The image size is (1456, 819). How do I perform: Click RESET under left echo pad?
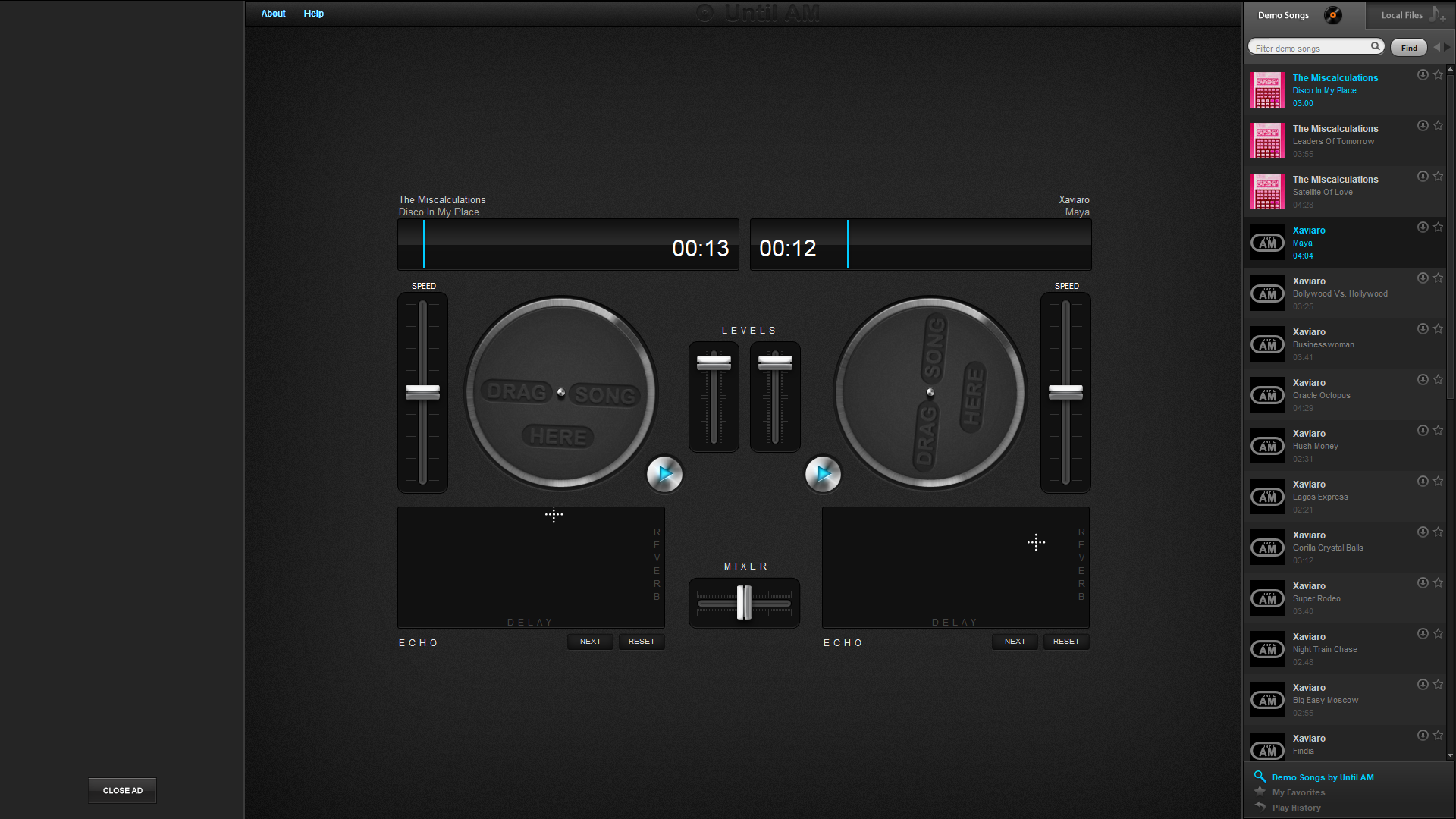click(x=642, y=642)
